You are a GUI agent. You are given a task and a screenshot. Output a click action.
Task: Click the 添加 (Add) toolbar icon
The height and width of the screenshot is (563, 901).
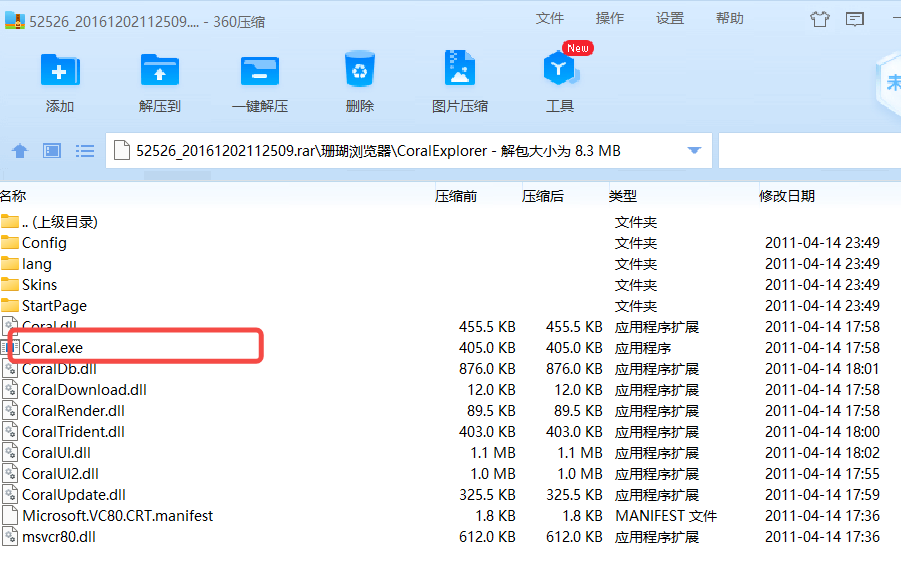click(x=60, y=71)
